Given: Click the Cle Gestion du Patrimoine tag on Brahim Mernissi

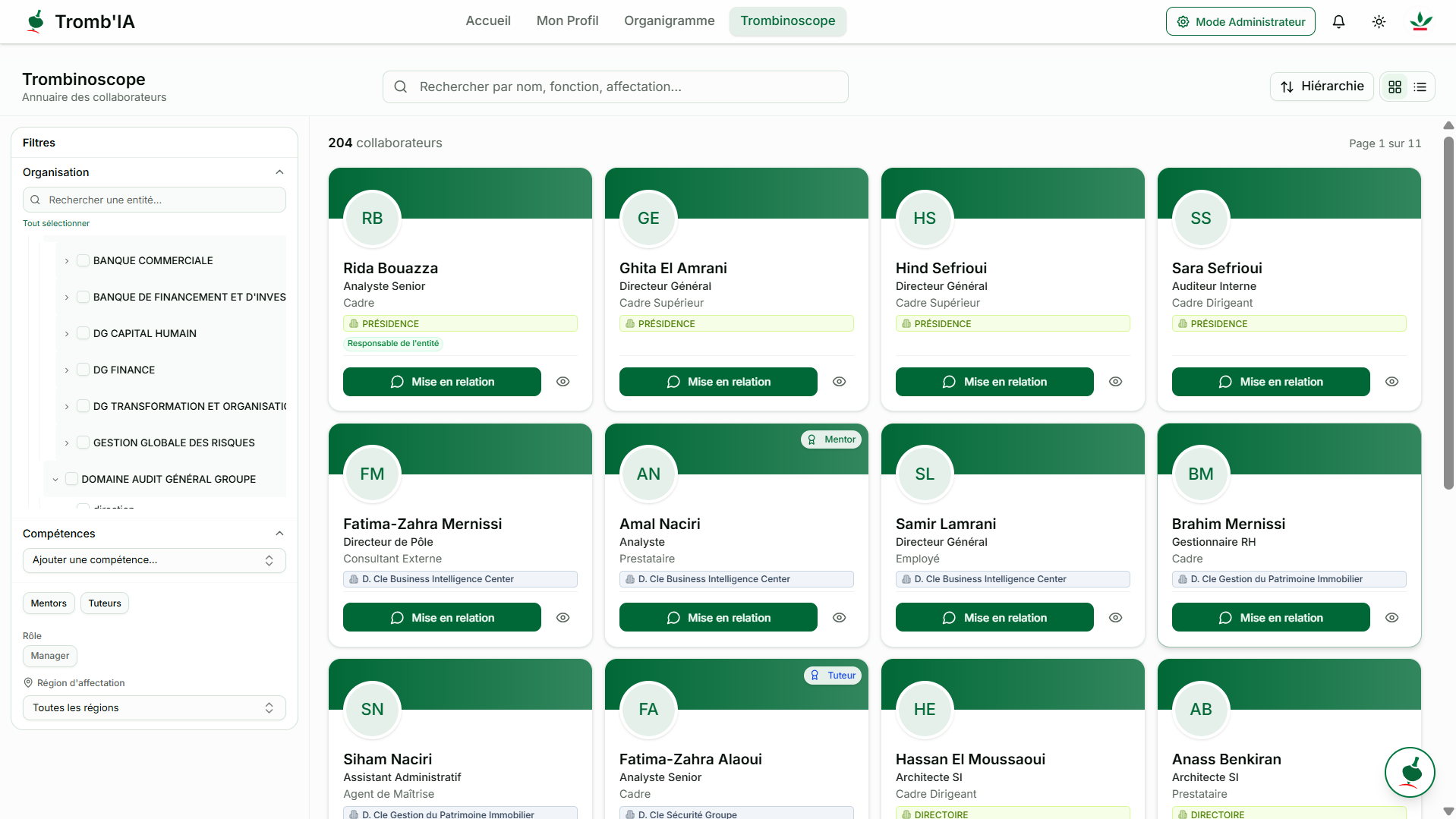Looking at the screenshot, I should [x=1289, y=579].
